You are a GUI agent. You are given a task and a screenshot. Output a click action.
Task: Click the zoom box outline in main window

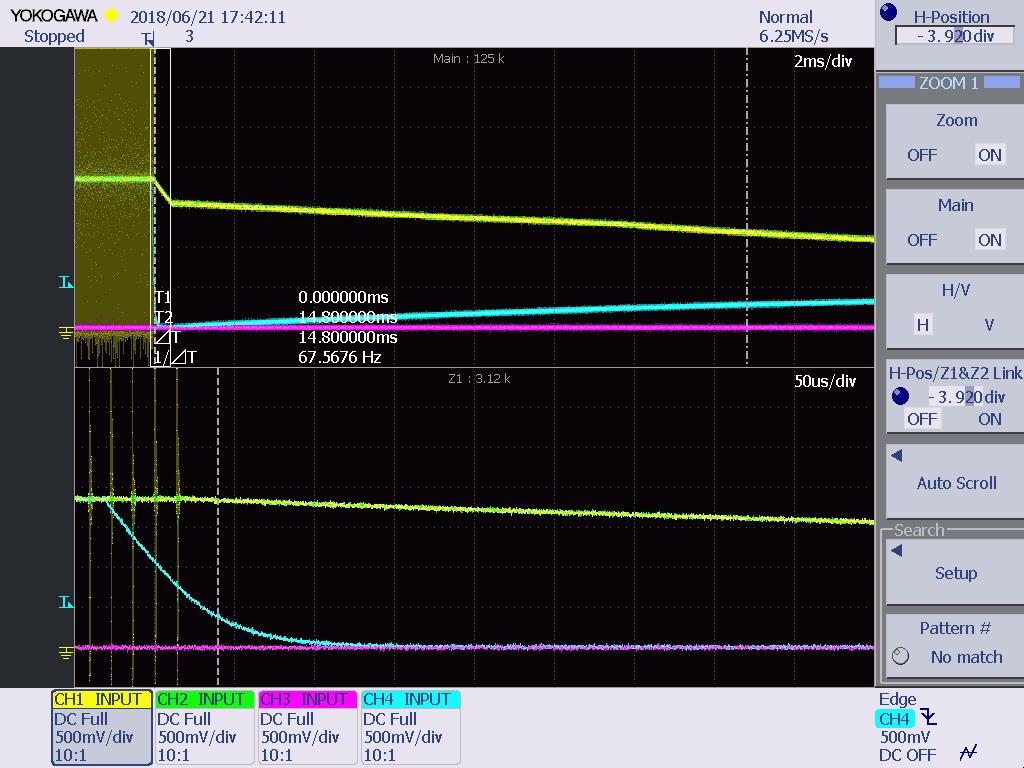tap(161, 207)
